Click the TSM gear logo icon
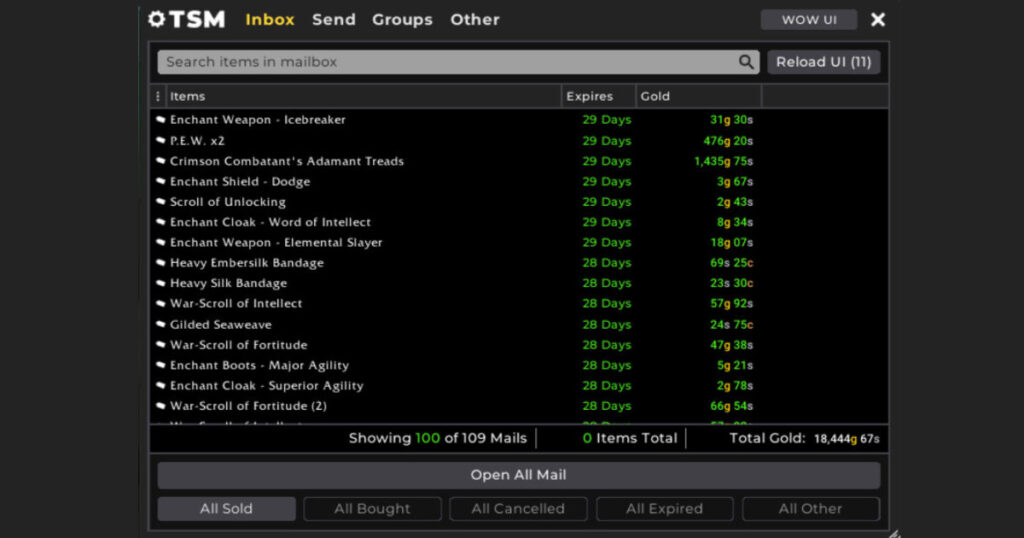 156,19
